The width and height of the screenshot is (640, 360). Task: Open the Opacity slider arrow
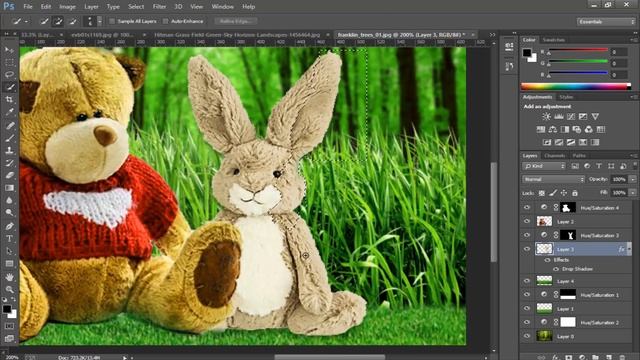click(632, 179)
